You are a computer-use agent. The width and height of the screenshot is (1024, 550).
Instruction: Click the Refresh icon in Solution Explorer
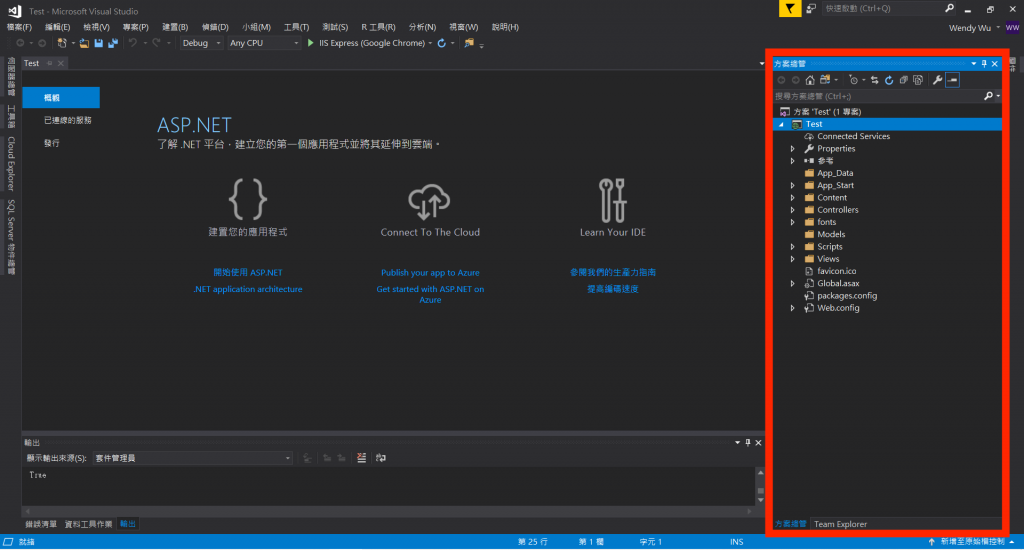[x=889, y=80]
